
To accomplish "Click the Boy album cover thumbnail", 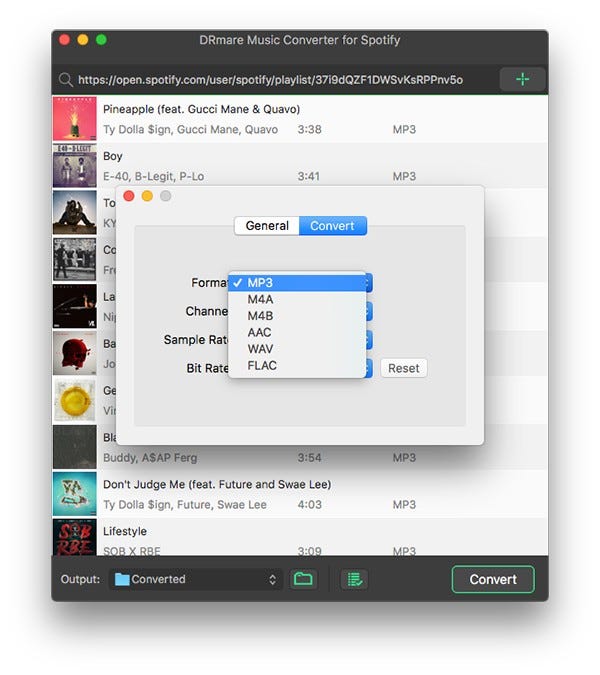I will (x=74, y=166).
